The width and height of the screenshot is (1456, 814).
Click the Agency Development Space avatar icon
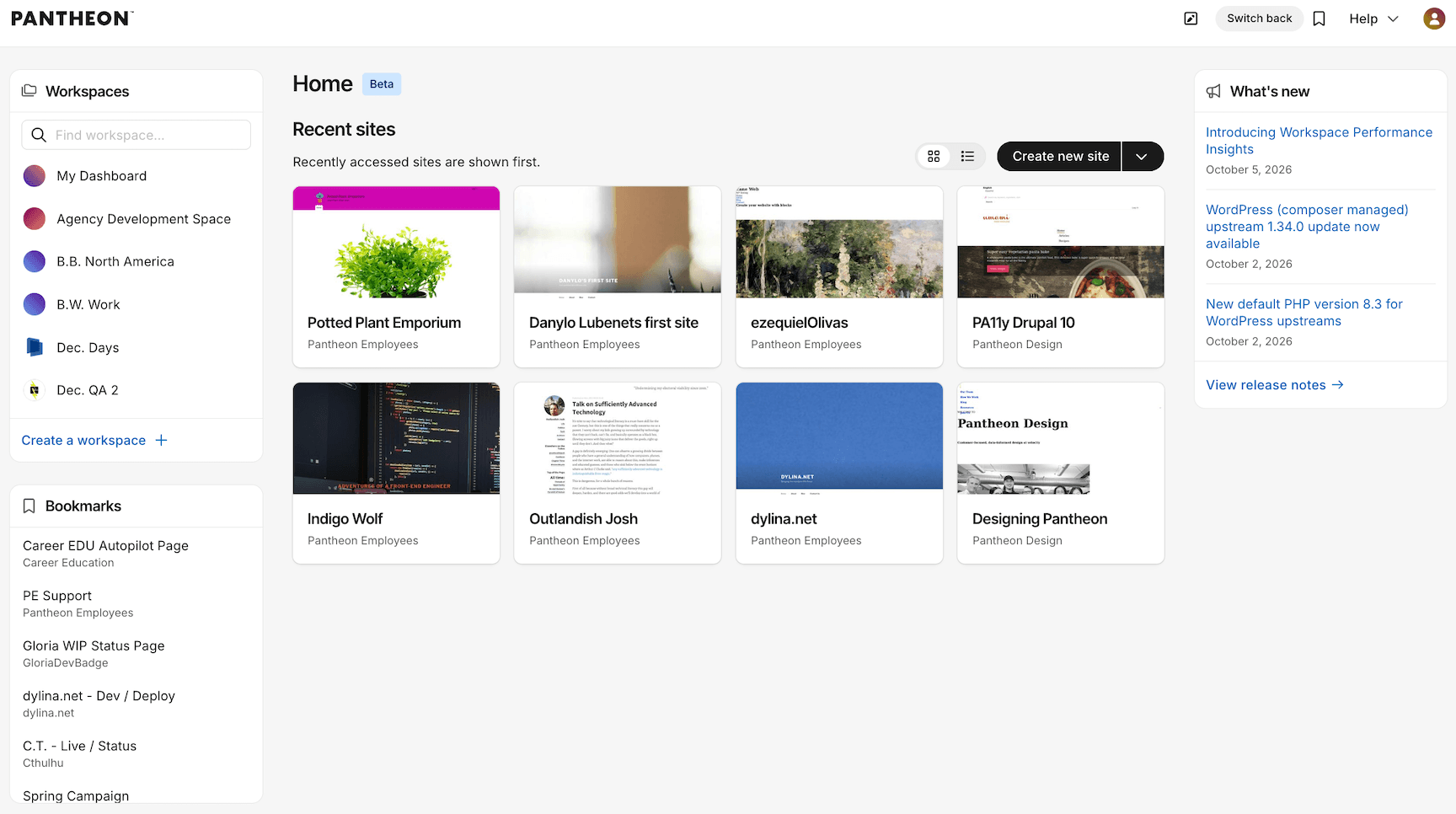tap(35, 219)
